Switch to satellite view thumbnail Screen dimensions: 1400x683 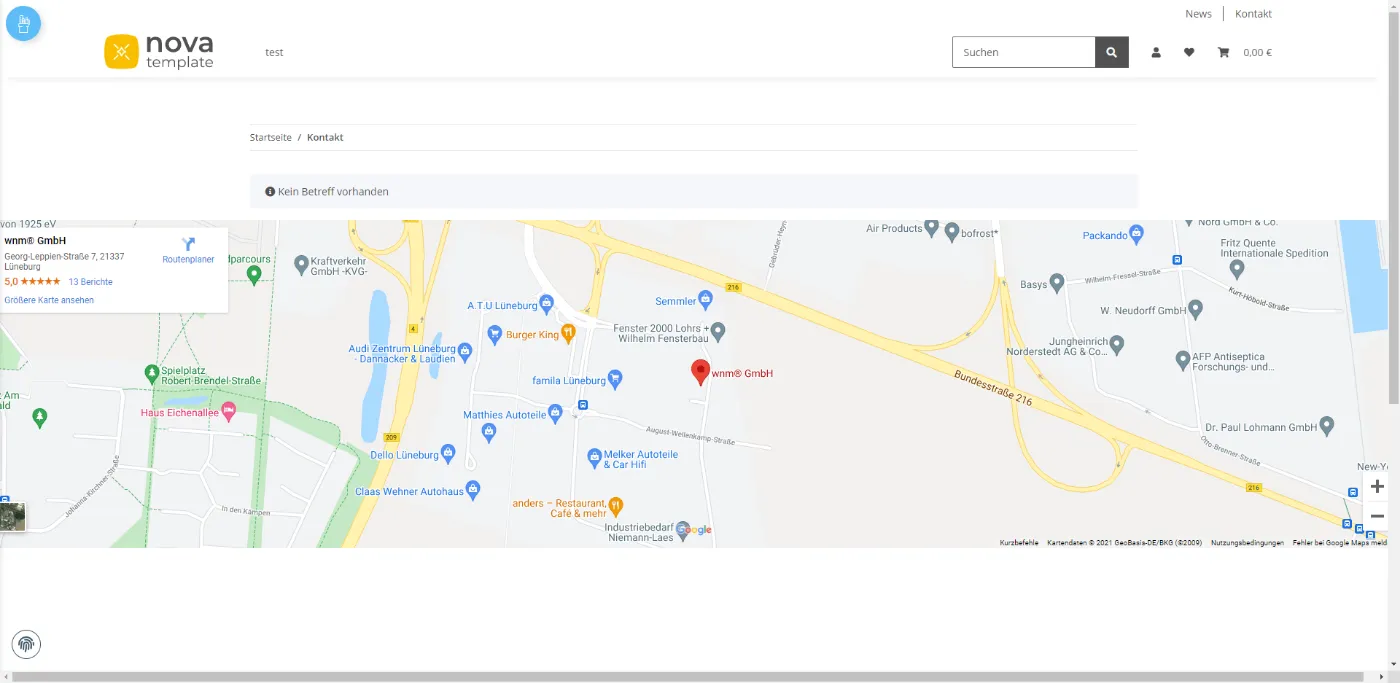12,517
